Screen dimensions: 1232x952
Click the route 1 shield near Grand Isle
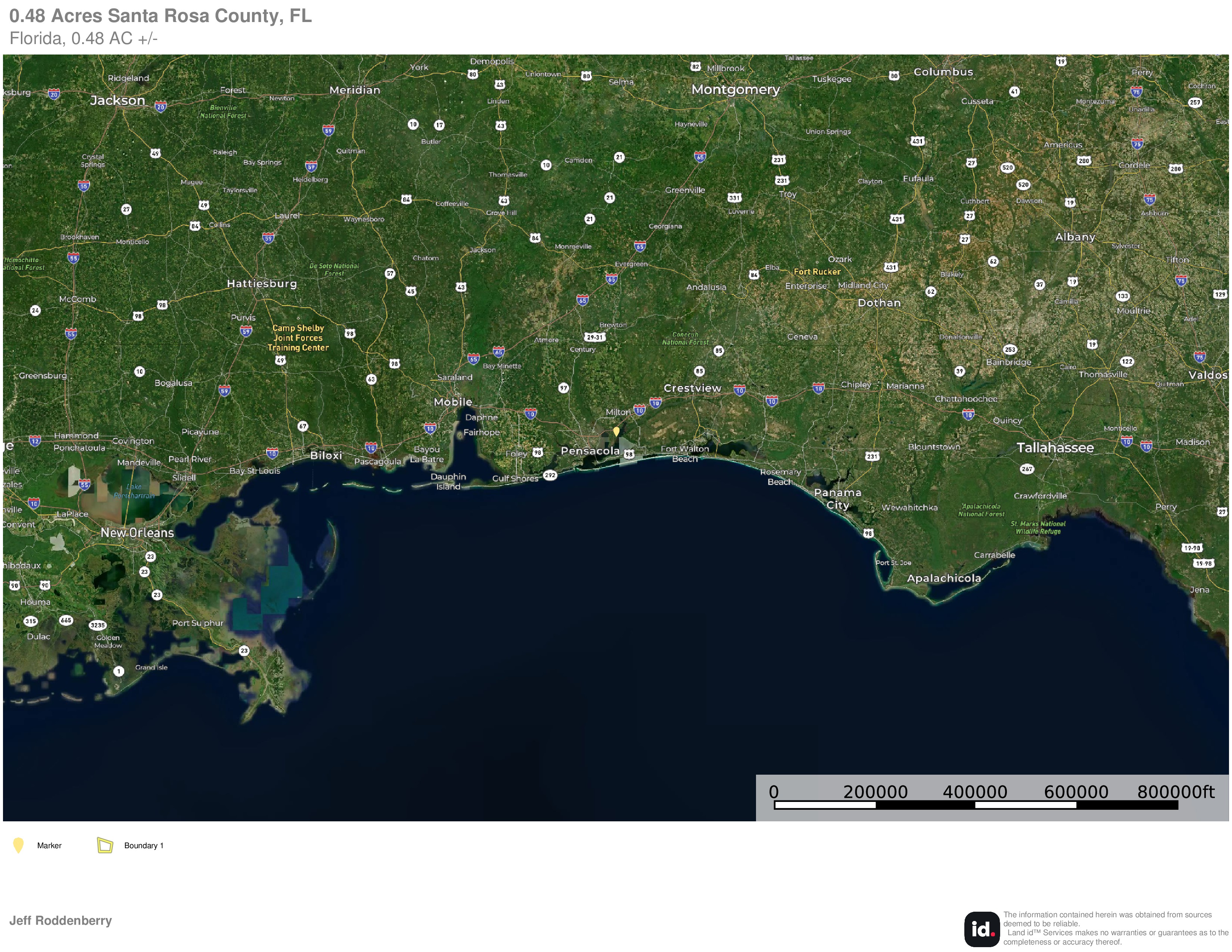[118, 671]
